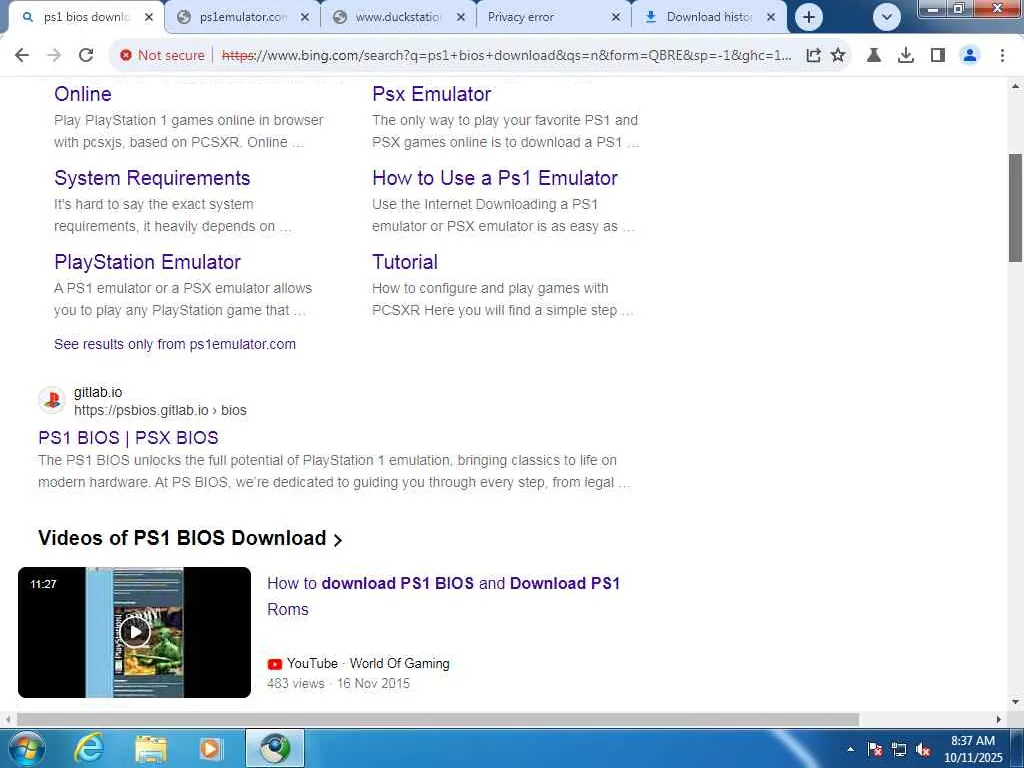Click the vertical scrollbar thumb
1024x768 pixels.
(x=1016, y=208)
